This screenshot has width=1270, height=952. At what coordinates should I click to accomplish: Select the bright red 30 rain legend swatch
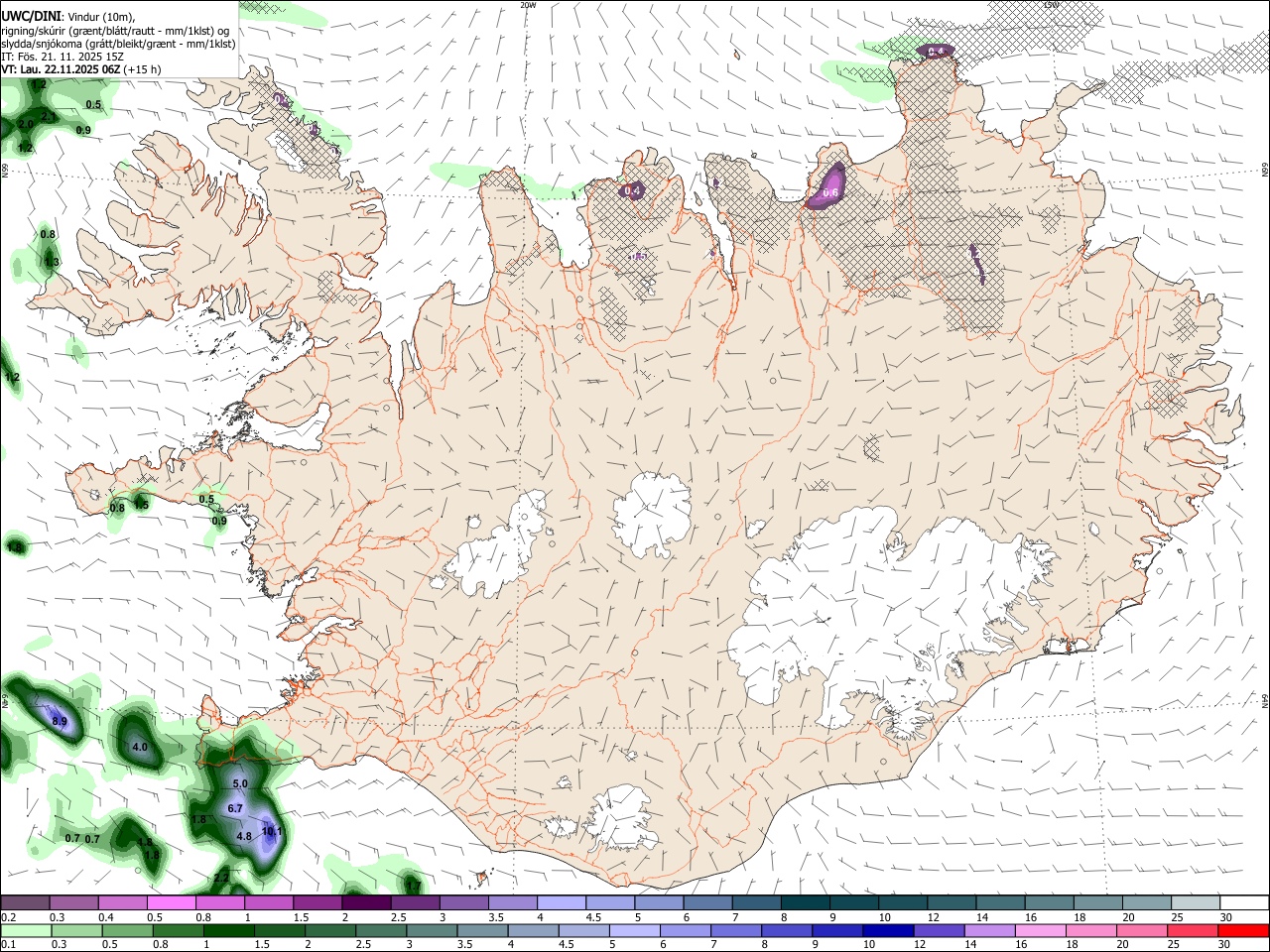click(1243, 931)
